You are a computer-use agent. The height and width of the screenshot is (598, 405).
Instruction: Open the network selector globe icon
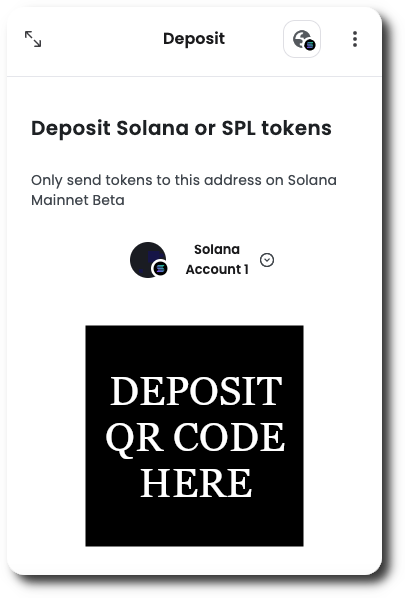pos(302,39)
